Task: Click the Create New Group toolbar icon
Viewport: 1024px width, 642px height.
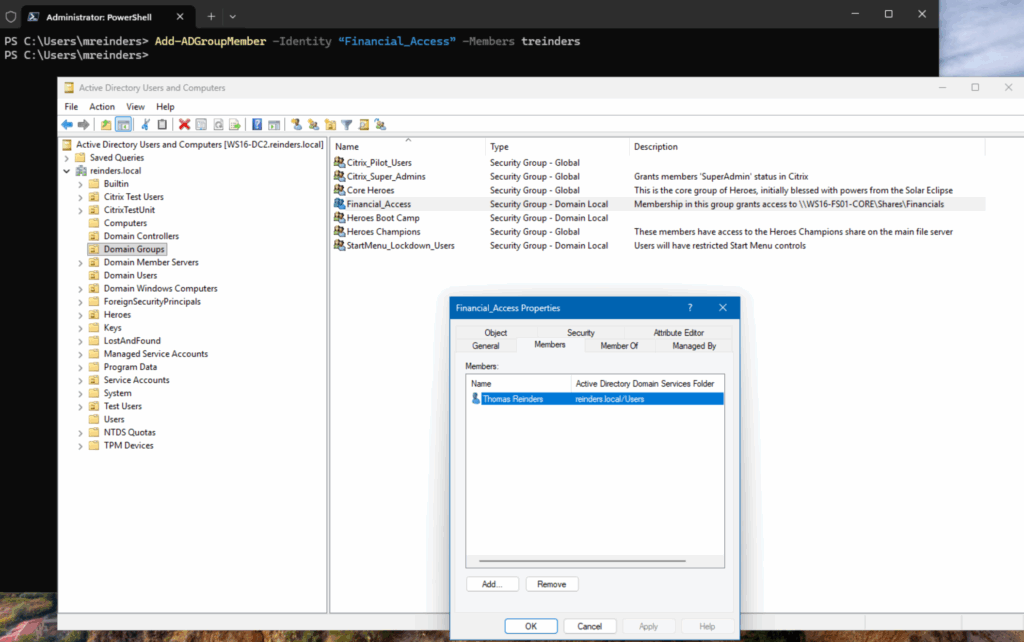Action: 311,123
